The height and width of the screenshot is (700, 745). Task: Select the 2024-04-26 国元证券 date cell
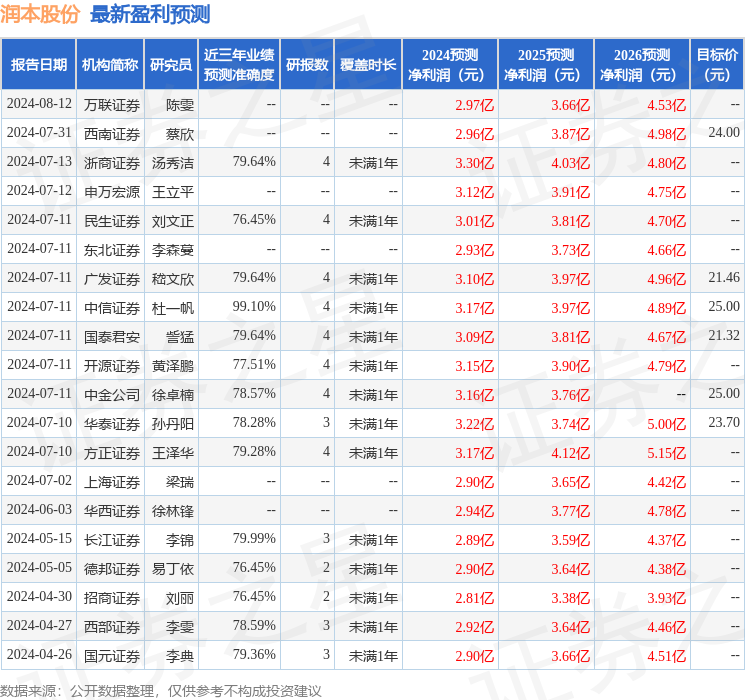(x=39, y=654)
